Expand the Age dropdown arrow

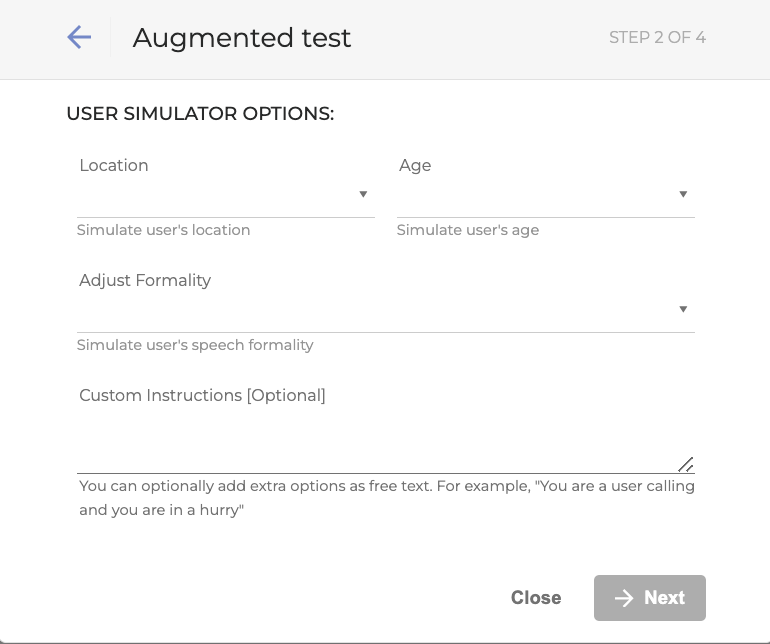tap(683, 194)
